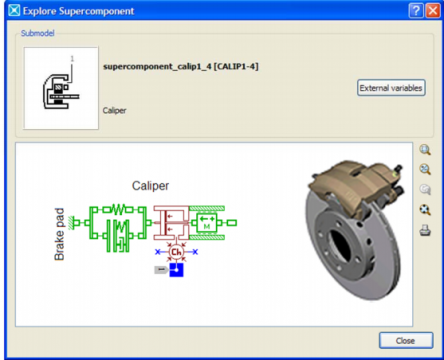Click the Caliper label in sketch
Image resolution: width=444 pixels, height=360 pixels.
click(150, 186)
